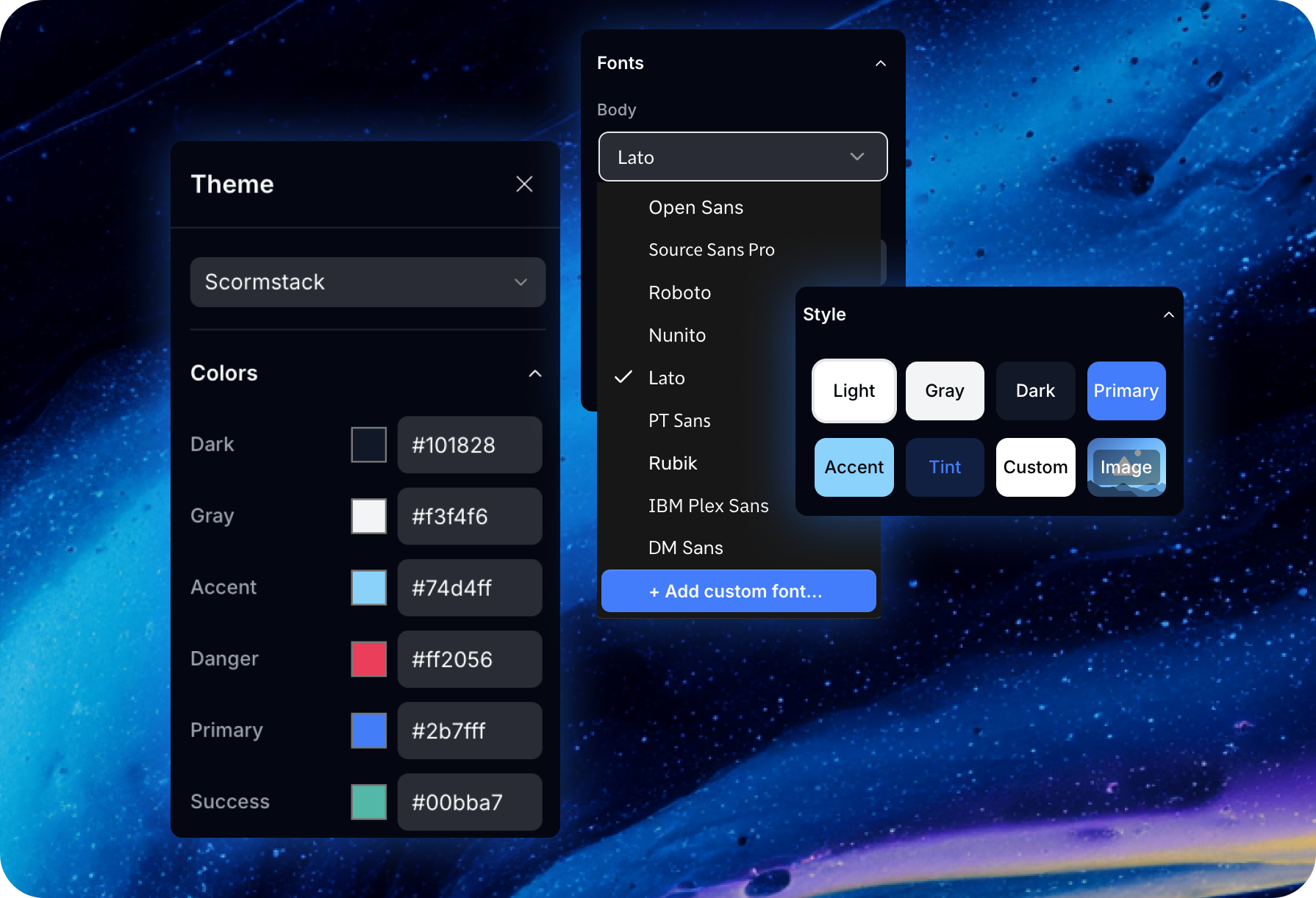Select the Accent style button
The image size is (1316, 898).
(854, 467)
